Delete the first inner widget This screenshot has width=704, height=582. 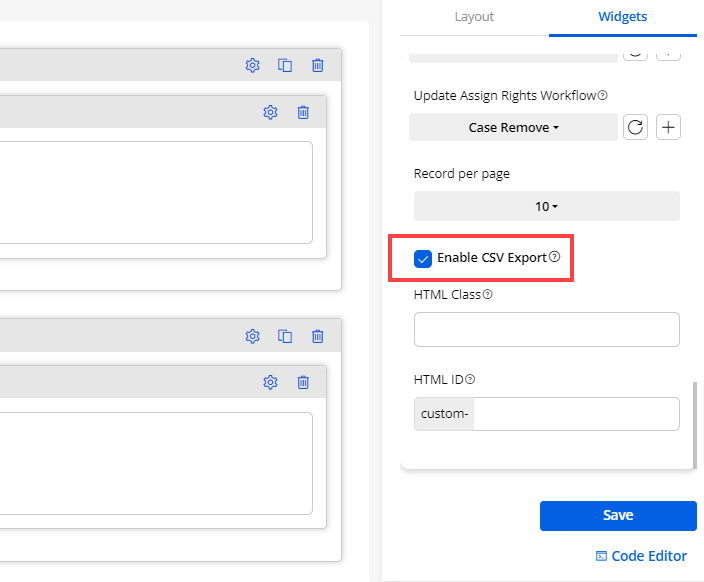303,112
